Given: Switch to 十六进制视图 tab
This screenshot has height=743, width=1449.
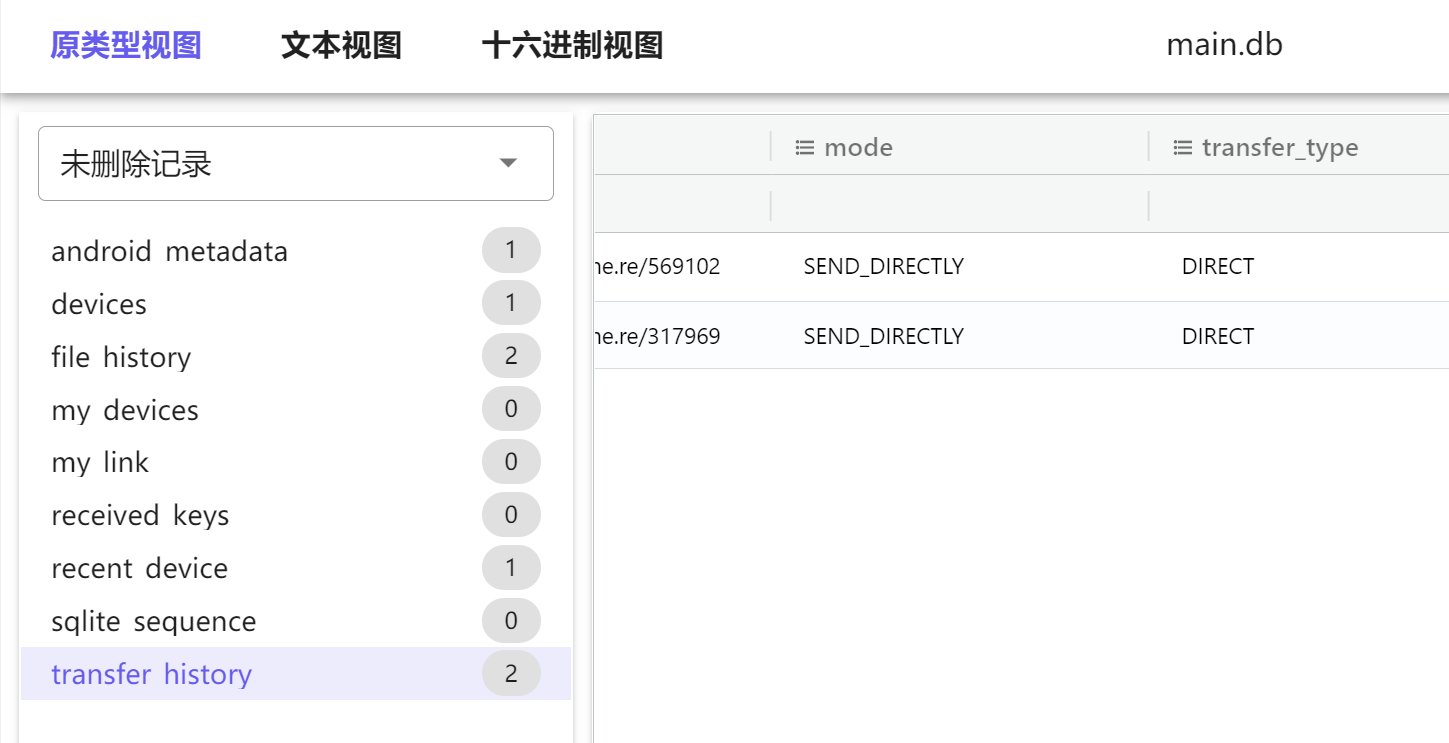Looking at the screenshot, I should (572, 45).
